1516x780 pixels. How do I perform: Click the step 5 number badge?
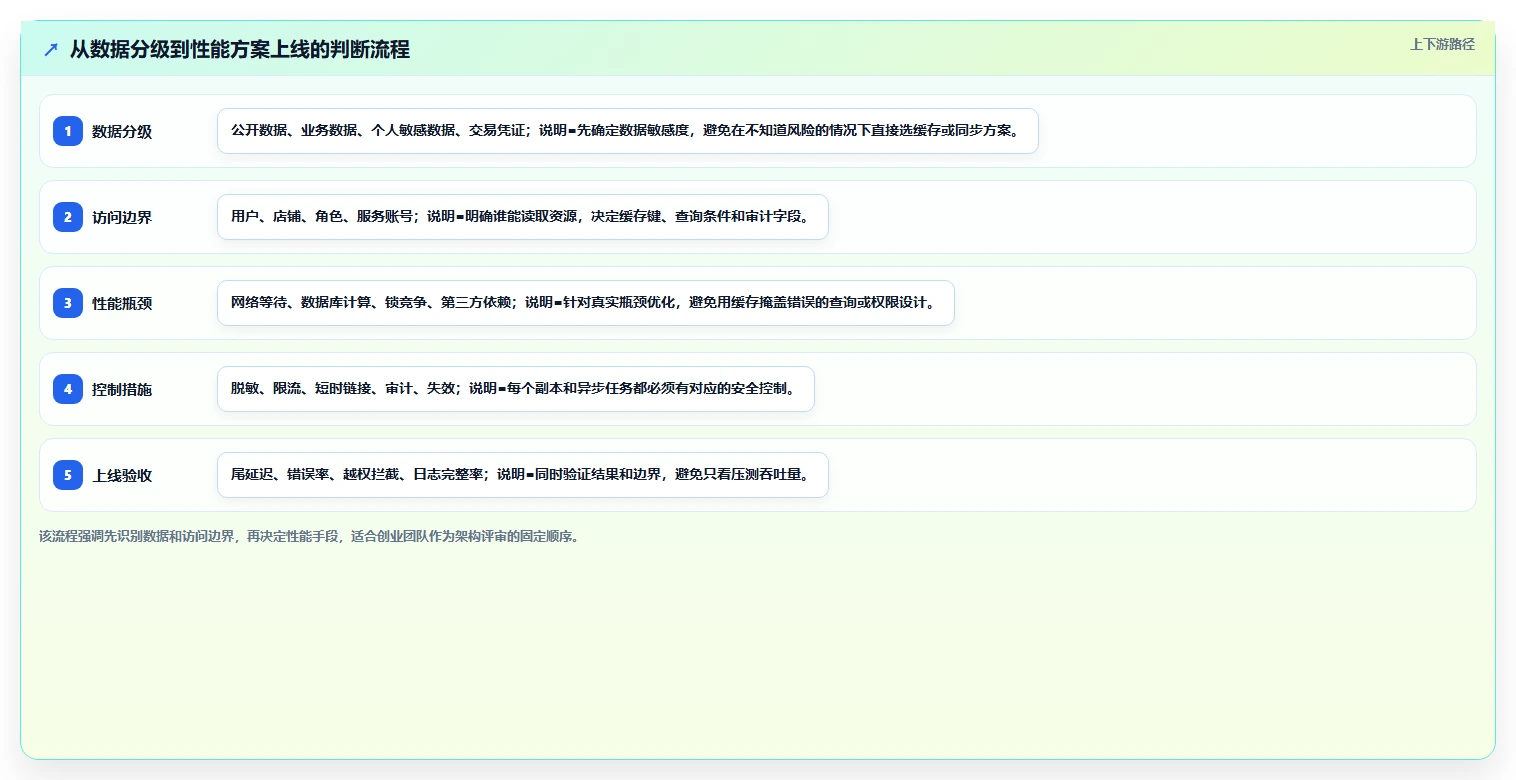(68, 475)
